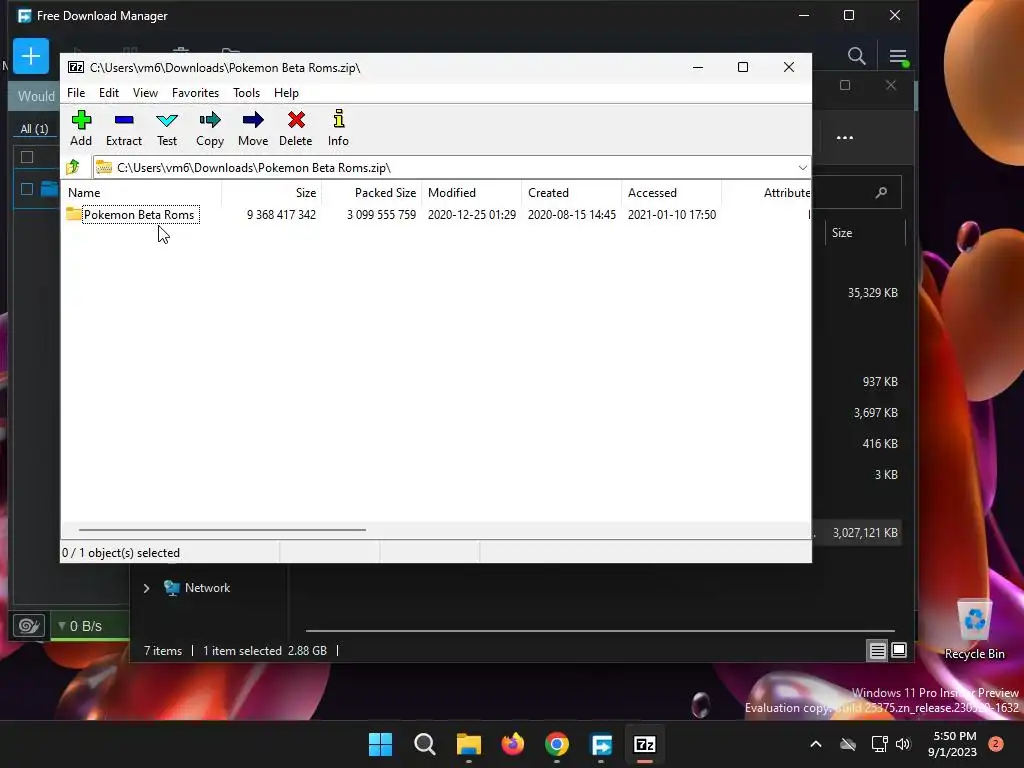Screen dimensions: 1024x768
Task: Open the volume control in tray
Action: (x=903, y=744)
